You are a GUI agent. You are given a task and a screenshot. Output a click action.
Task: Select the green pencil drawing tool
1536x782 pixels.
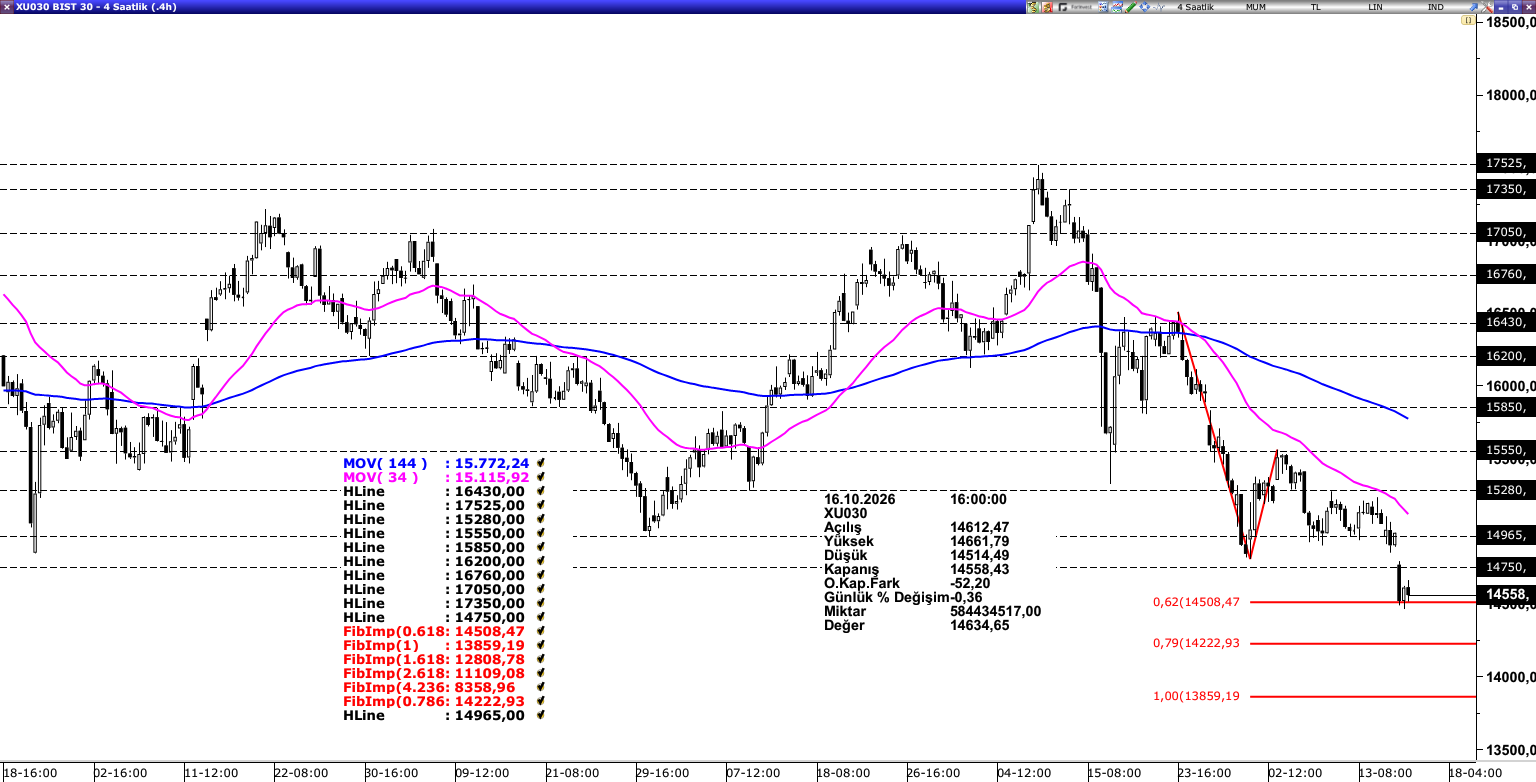pos(1131,7)
